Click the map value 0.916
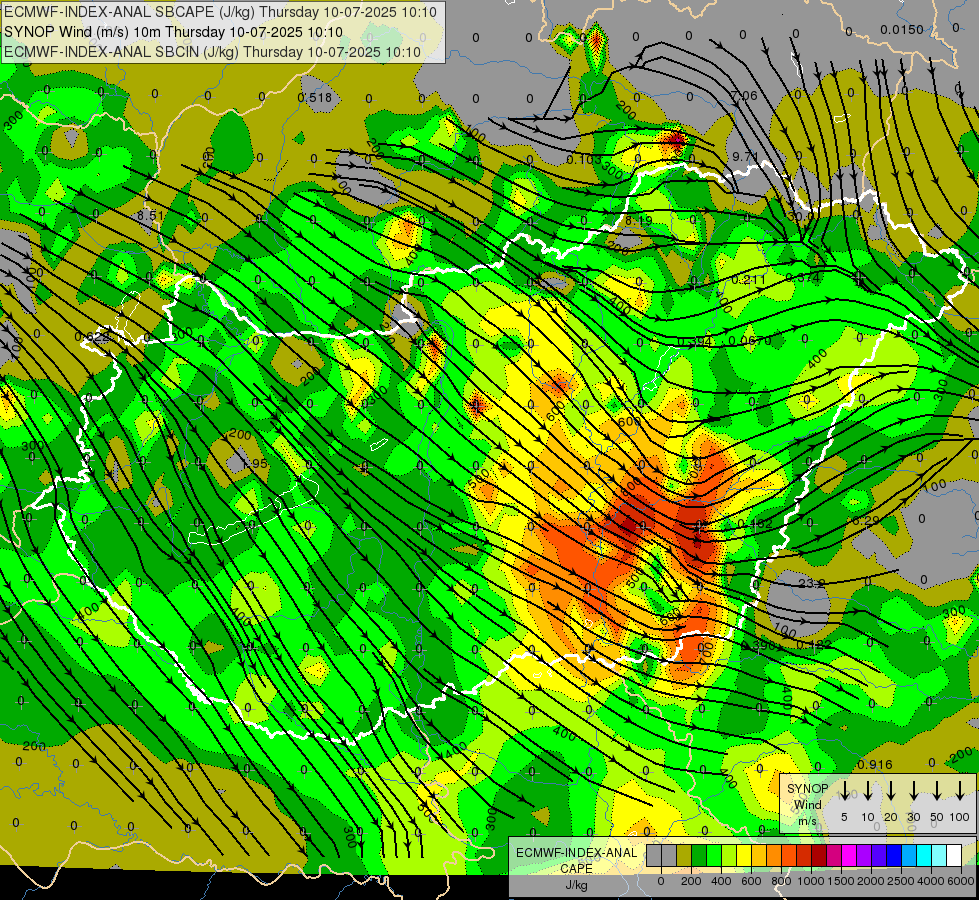Screen dimensions: 979x900 (875, 764)
